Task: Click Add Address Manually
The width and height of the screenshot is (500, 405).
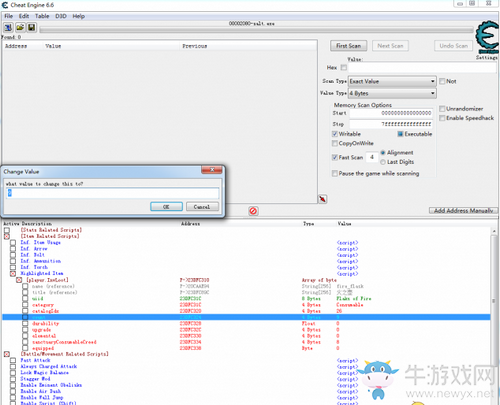Action: (x=463, y=211)
